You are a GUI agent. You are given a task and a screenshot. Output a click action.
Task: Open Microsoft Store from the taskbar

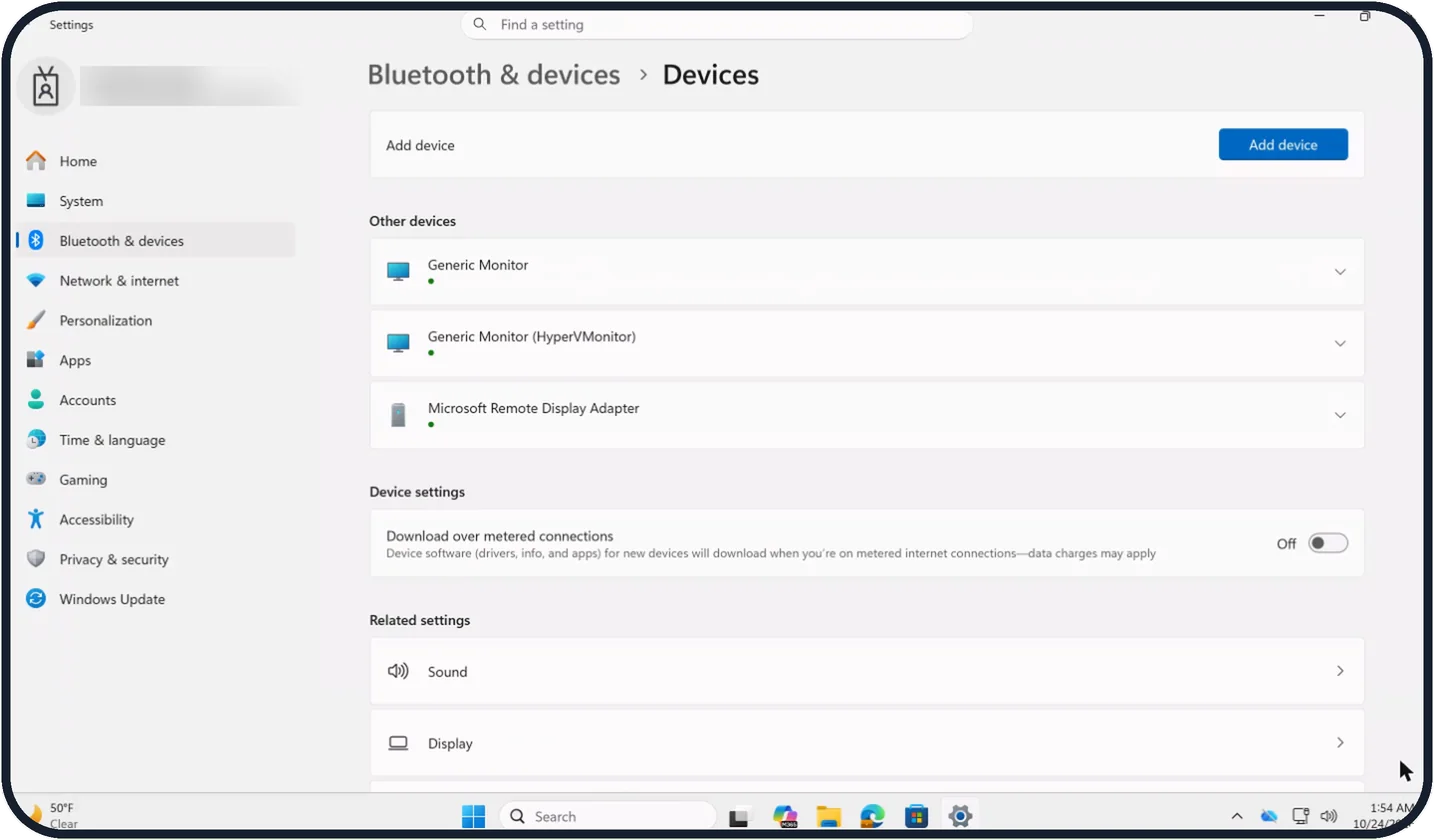click(x=916, y=816)
